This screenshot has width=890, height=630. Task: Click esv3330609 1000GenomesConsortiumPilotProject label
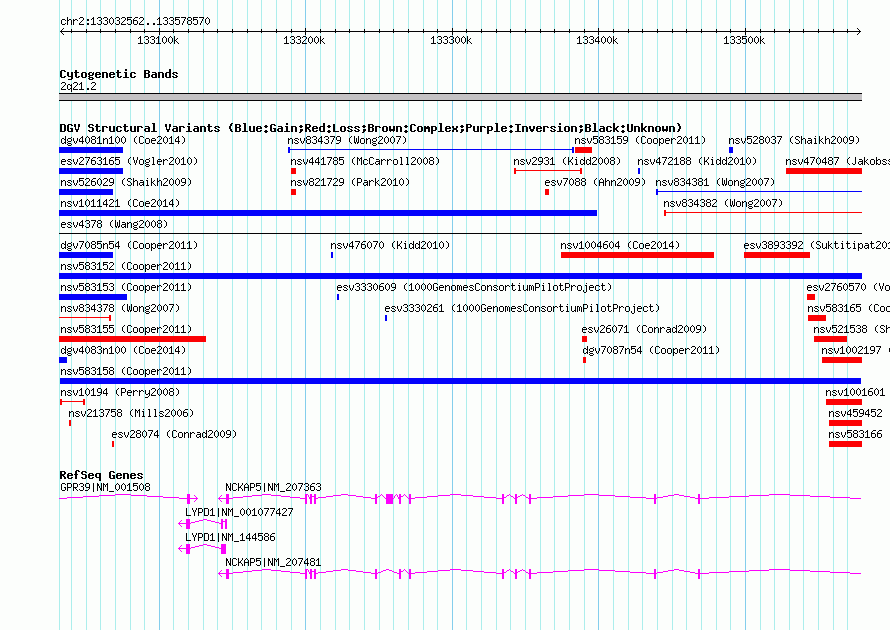coord(475,287)
